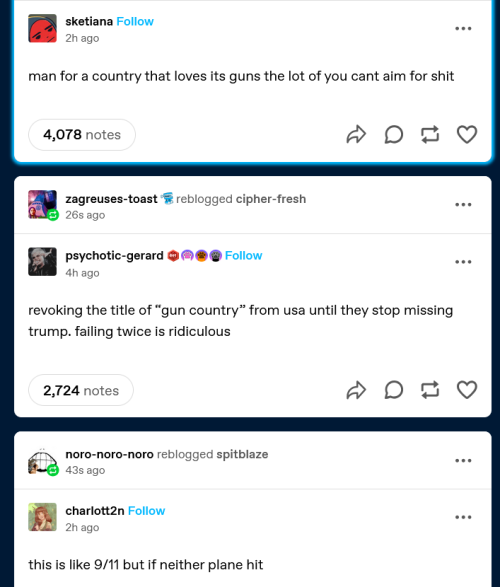Image resolution: width=500 pixels, height=587 pixels.
Task: Open the spitblaze blog link
Action: [242, 454]
